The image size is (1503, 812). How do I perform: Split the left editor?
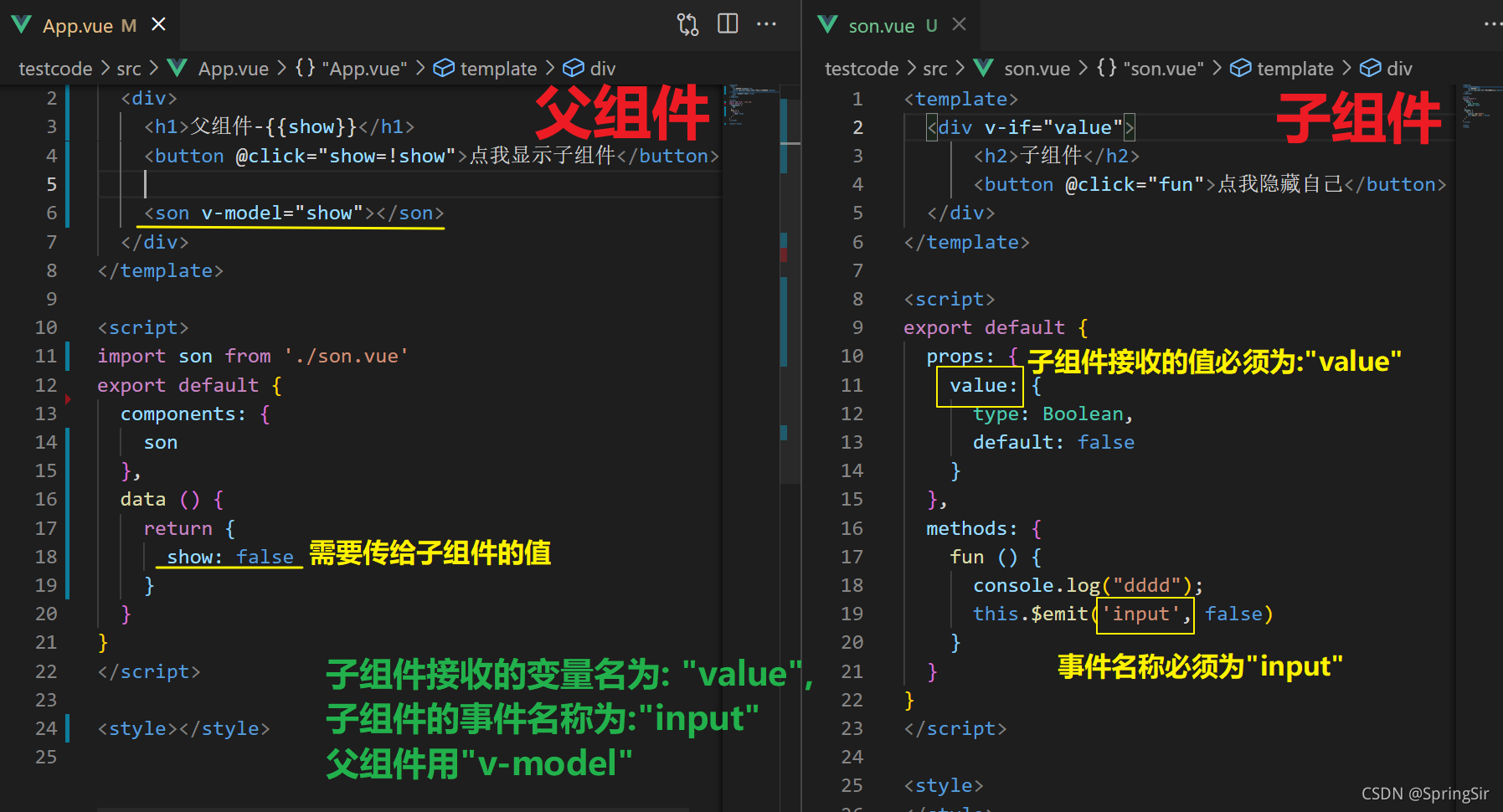point(728,24)
